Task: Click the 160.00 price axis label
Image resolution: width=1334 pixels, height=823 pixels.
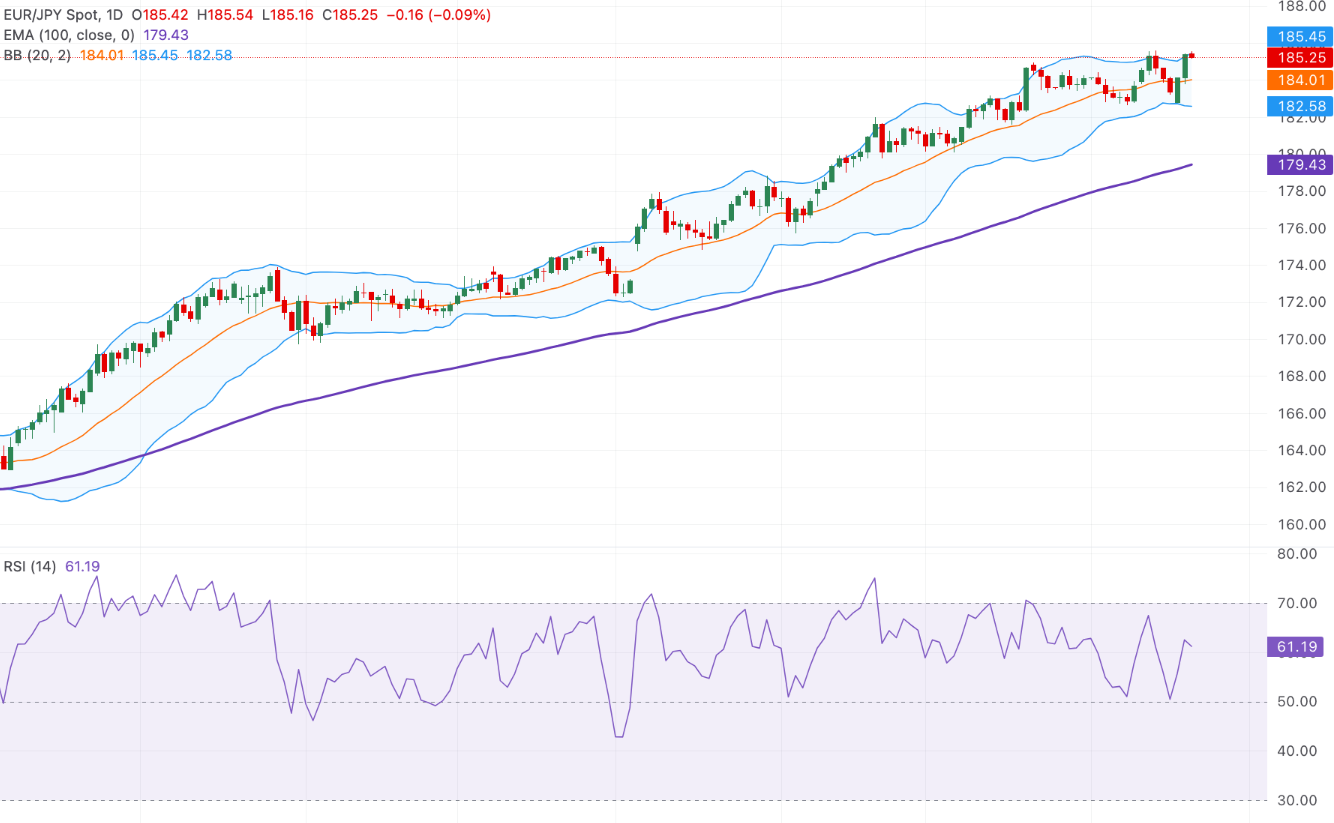Action: 1298,524
